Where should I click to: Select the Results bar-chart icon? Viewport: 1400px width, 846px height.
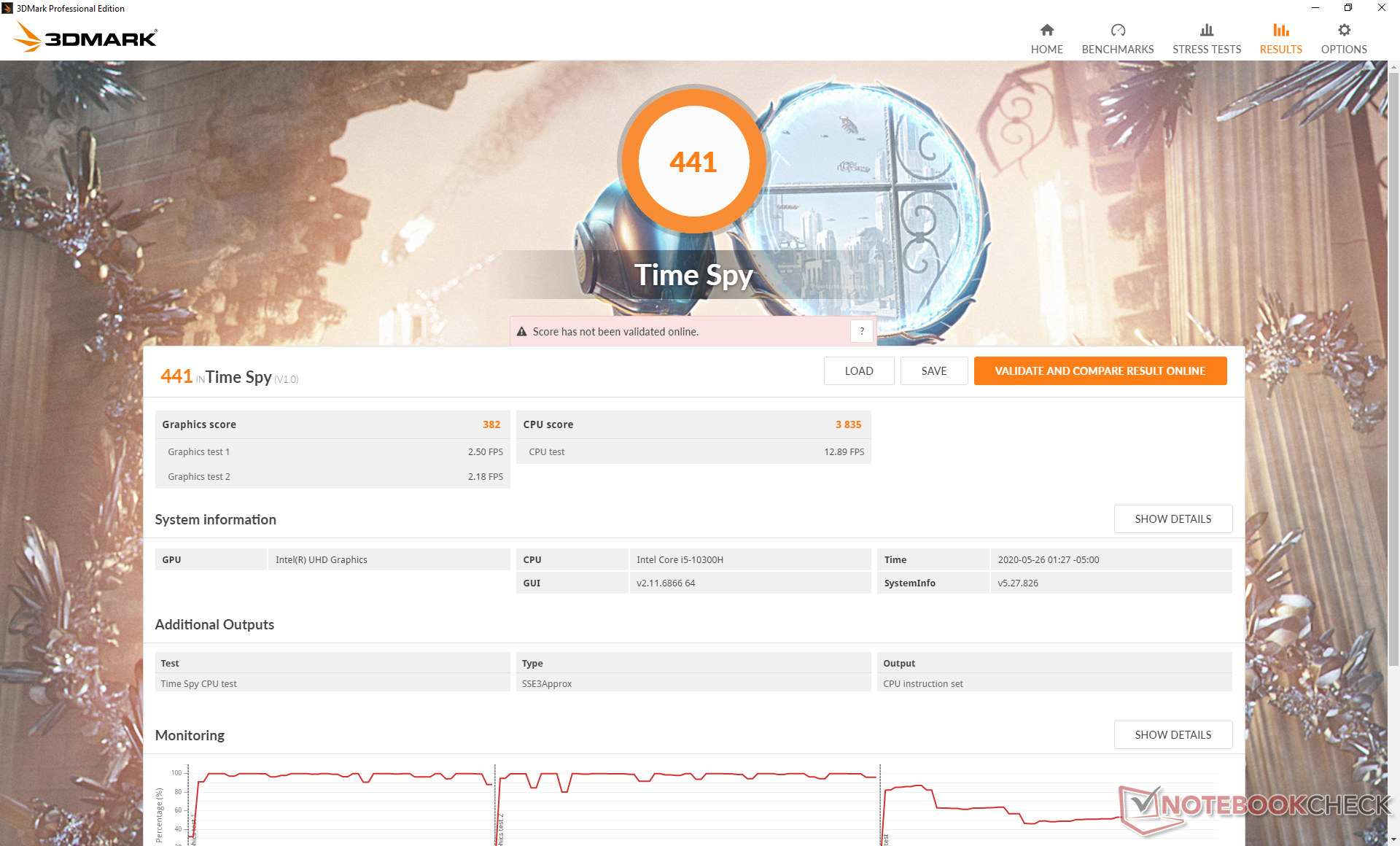click(x=1280, y=31)
